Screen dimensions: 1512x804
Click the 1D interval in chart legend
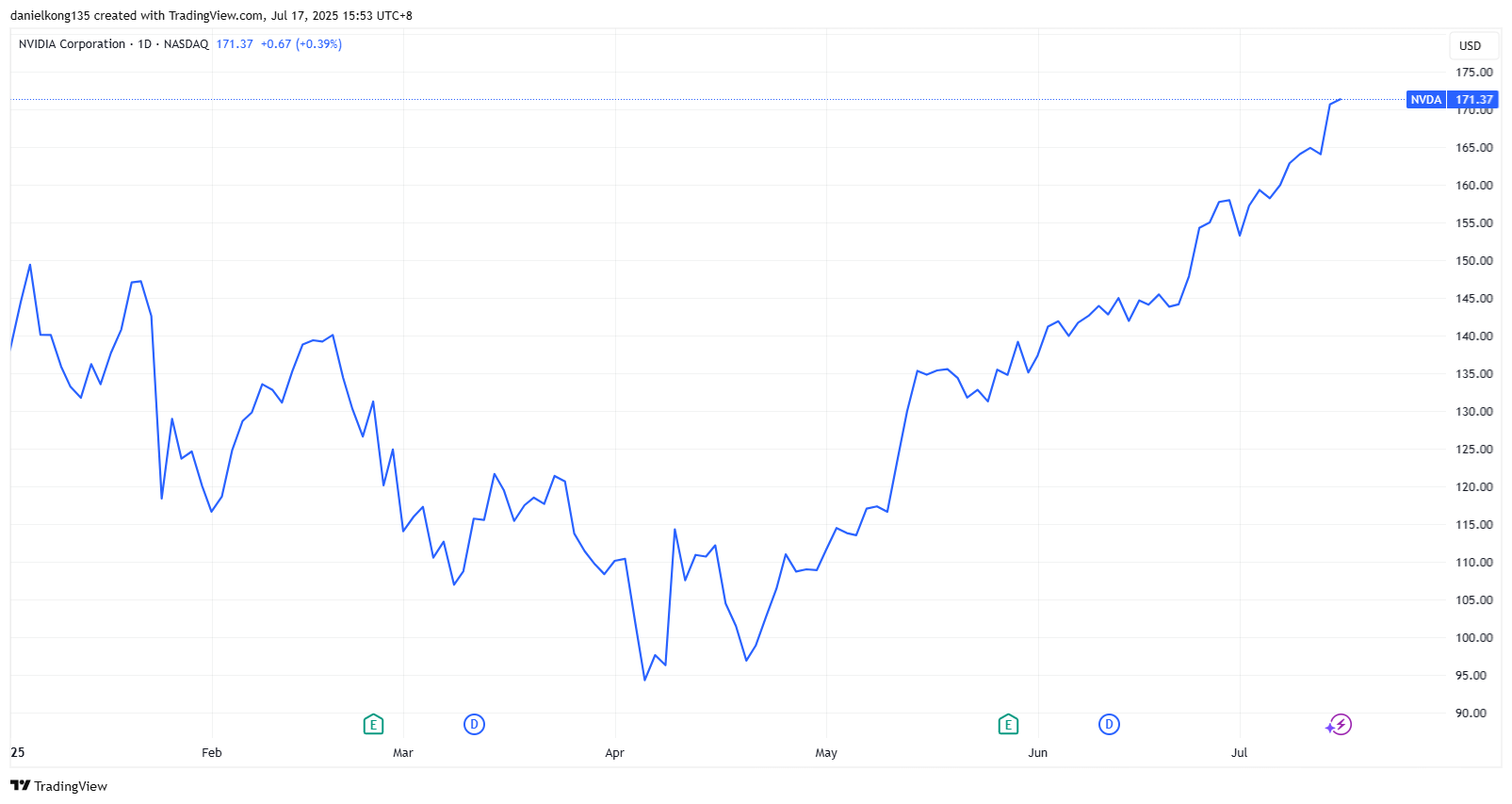click(x=144, y=44)
